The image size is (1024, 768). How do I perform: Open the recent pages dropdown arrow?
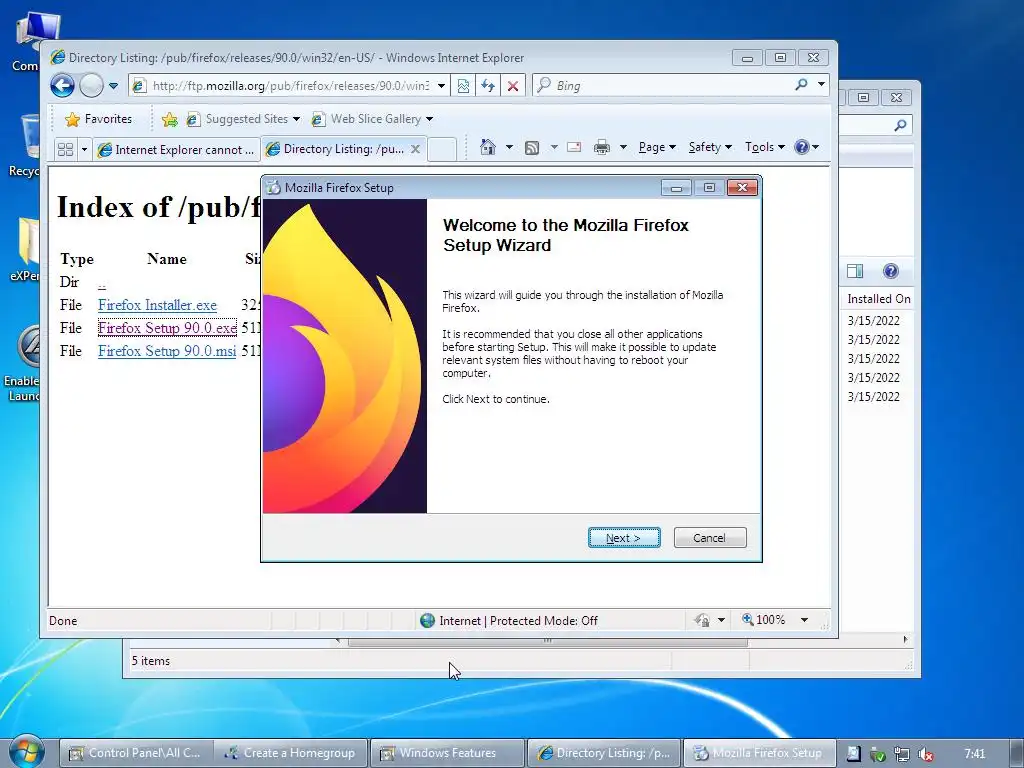(x=113, y=86)
